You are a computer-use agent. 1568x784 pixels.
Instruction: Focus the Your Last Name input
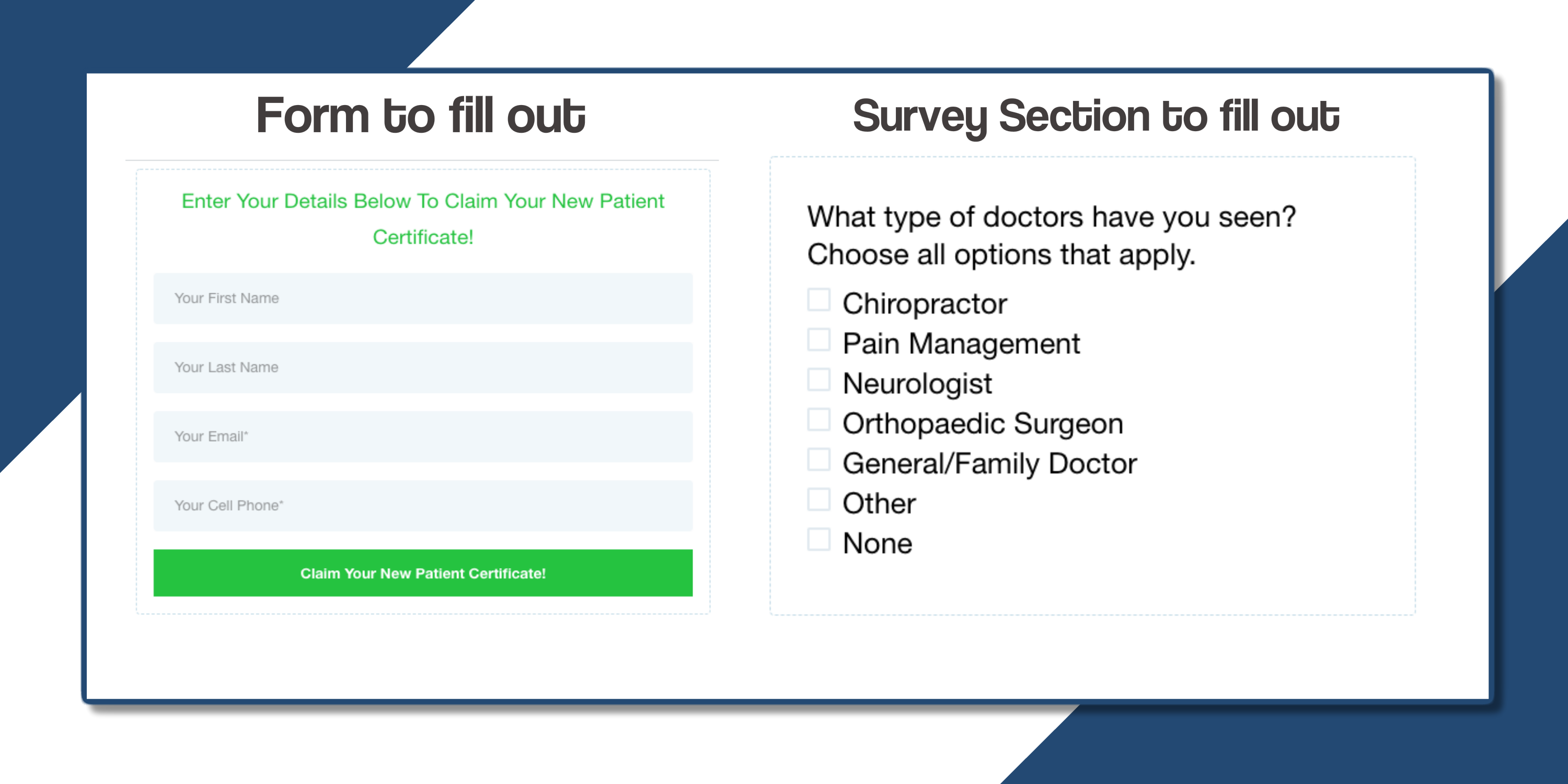pyautogui.click(x=423, y=367)
